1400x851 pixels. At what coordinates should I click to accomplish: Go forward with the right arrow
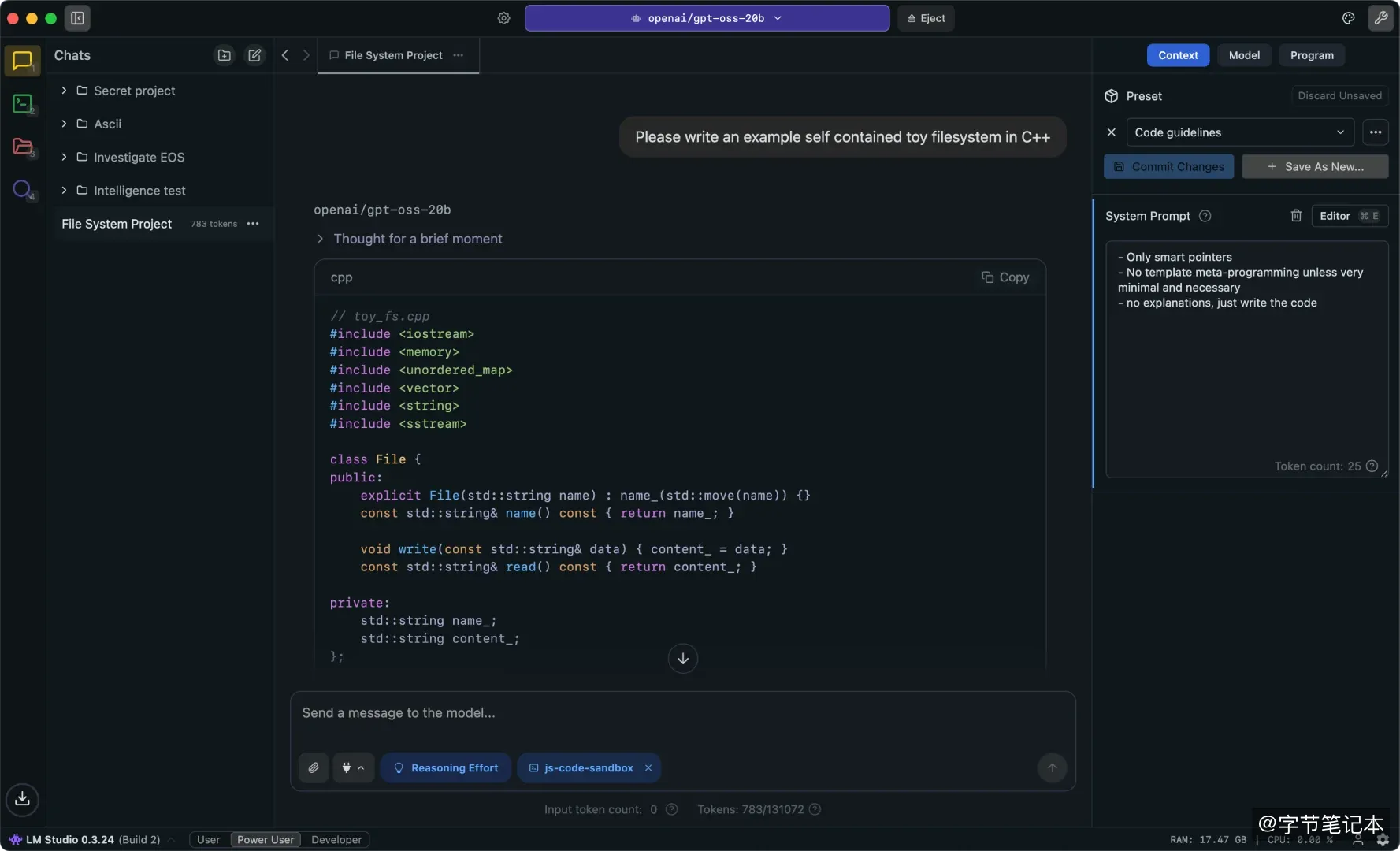click(306, 55)
